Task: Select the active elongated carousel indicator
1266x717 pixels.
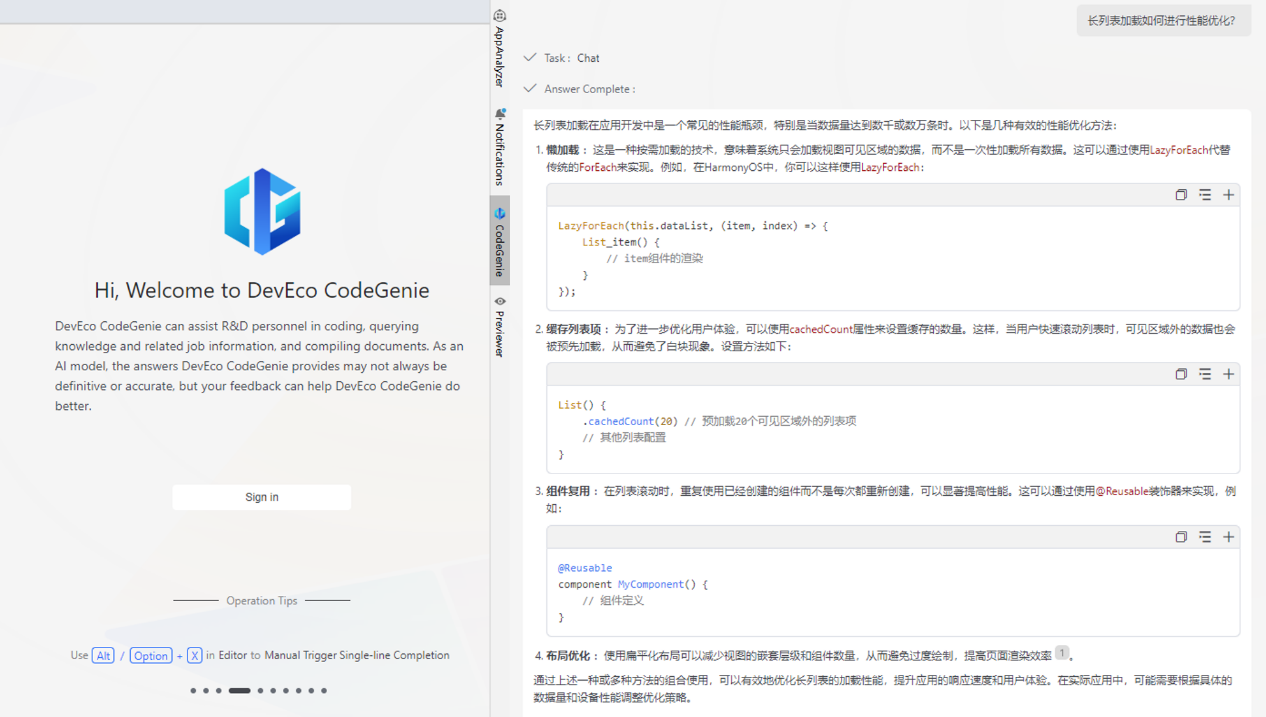Action: [x=239, y=691]
